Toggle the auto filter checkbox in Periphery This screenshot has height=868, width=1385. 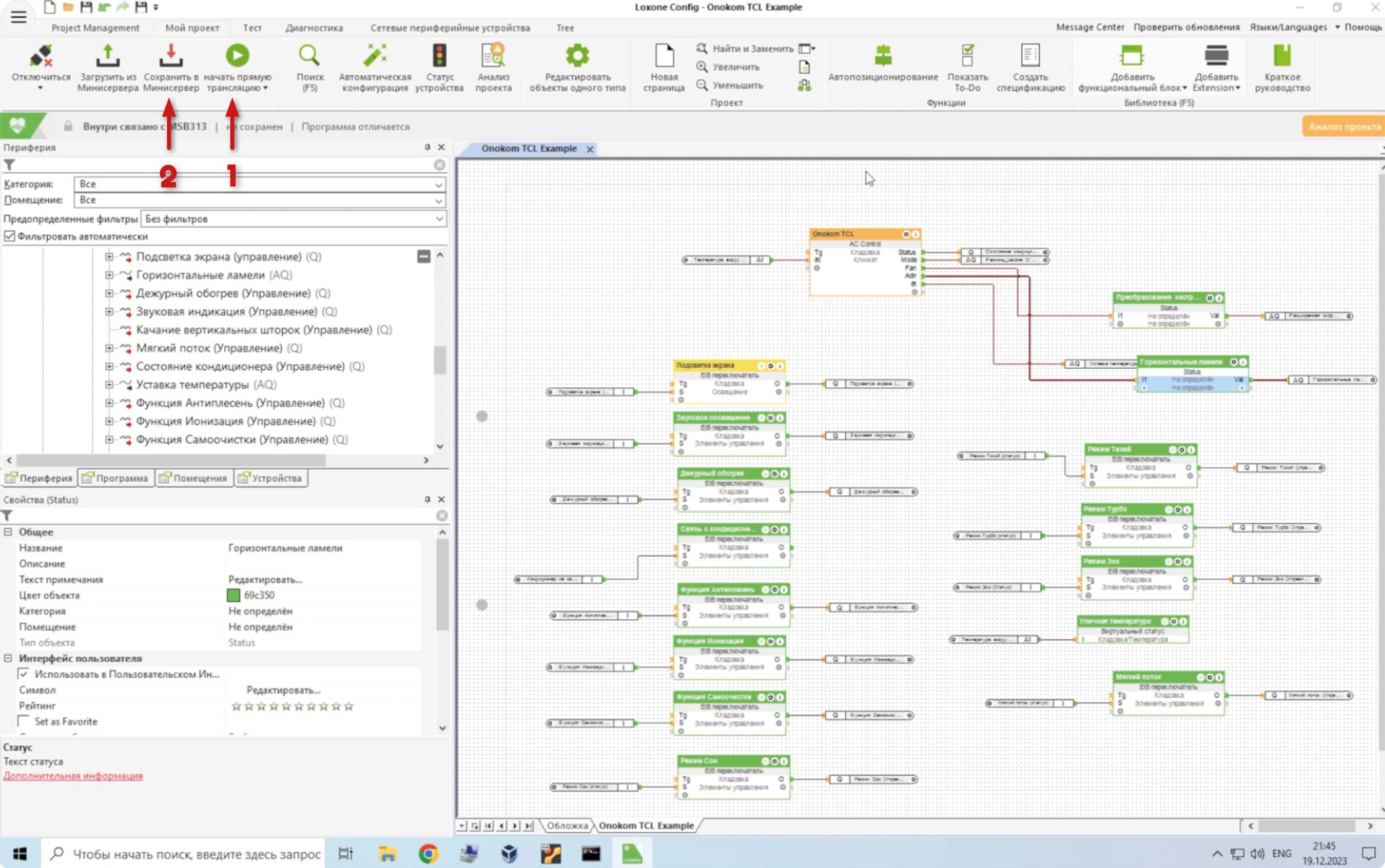tap(10, 237)
